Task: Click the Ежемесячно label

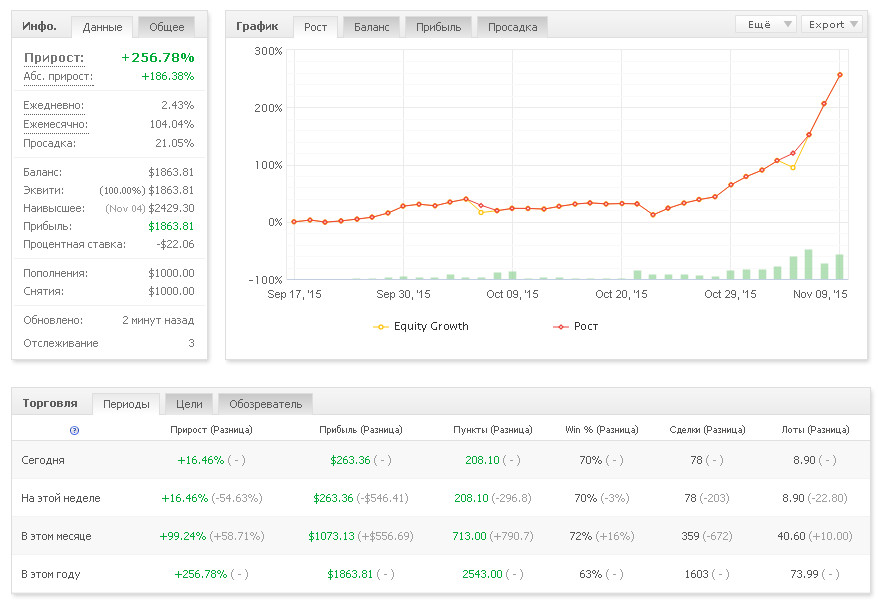Action: [x=55, y=124]
